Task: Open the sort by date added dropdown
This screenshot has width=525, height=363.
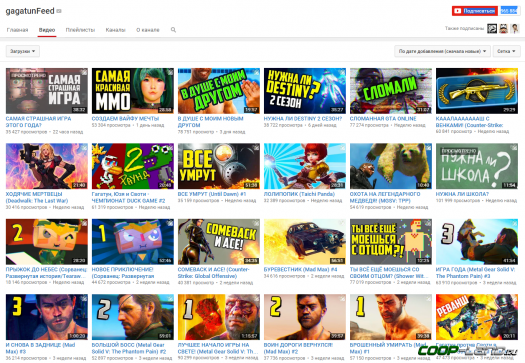Action: pos(442,51)
